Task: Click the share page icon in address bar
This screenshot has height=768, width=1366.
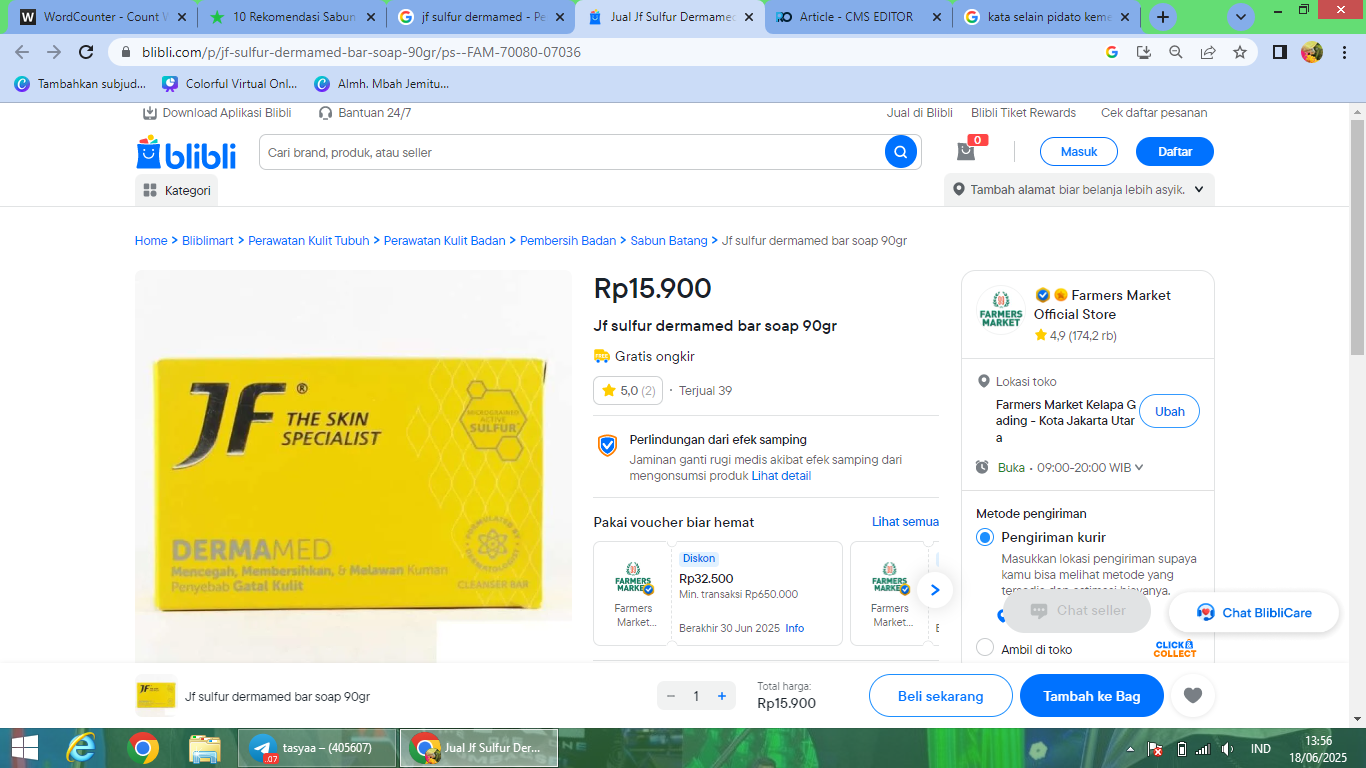Action: point(1208,52)
